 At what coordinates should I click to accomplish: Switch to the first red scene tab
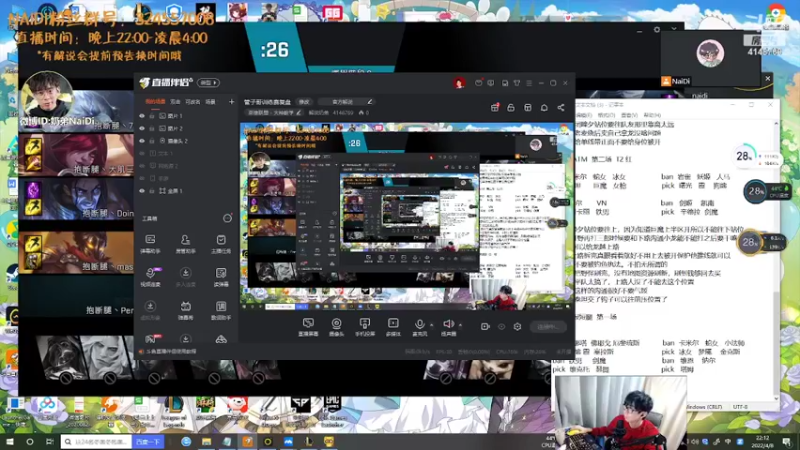[155, 102]
